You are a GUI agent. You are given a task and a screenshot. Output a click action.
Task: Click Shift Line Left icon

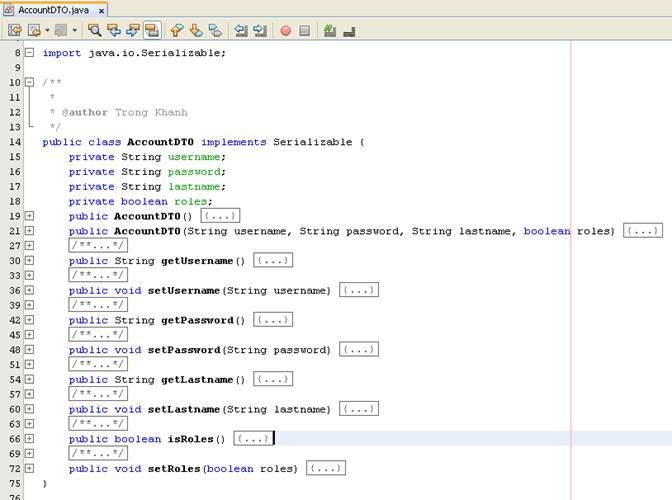[x=241, y=30]
